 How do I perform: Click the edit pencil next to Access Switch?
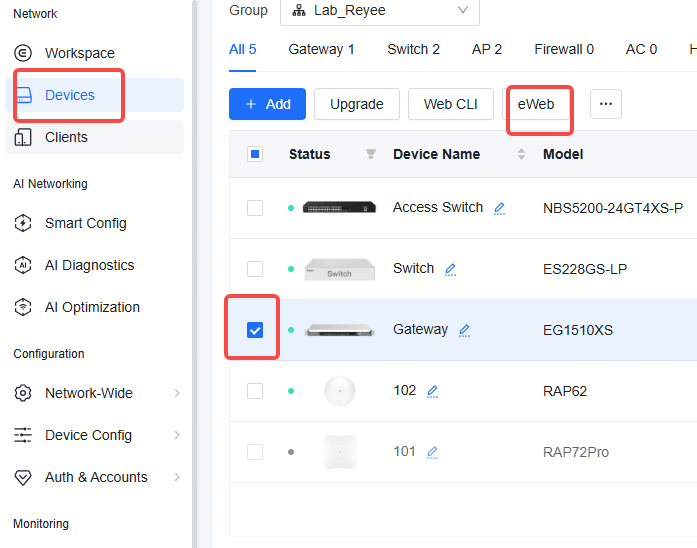click(x=499, y=208)
